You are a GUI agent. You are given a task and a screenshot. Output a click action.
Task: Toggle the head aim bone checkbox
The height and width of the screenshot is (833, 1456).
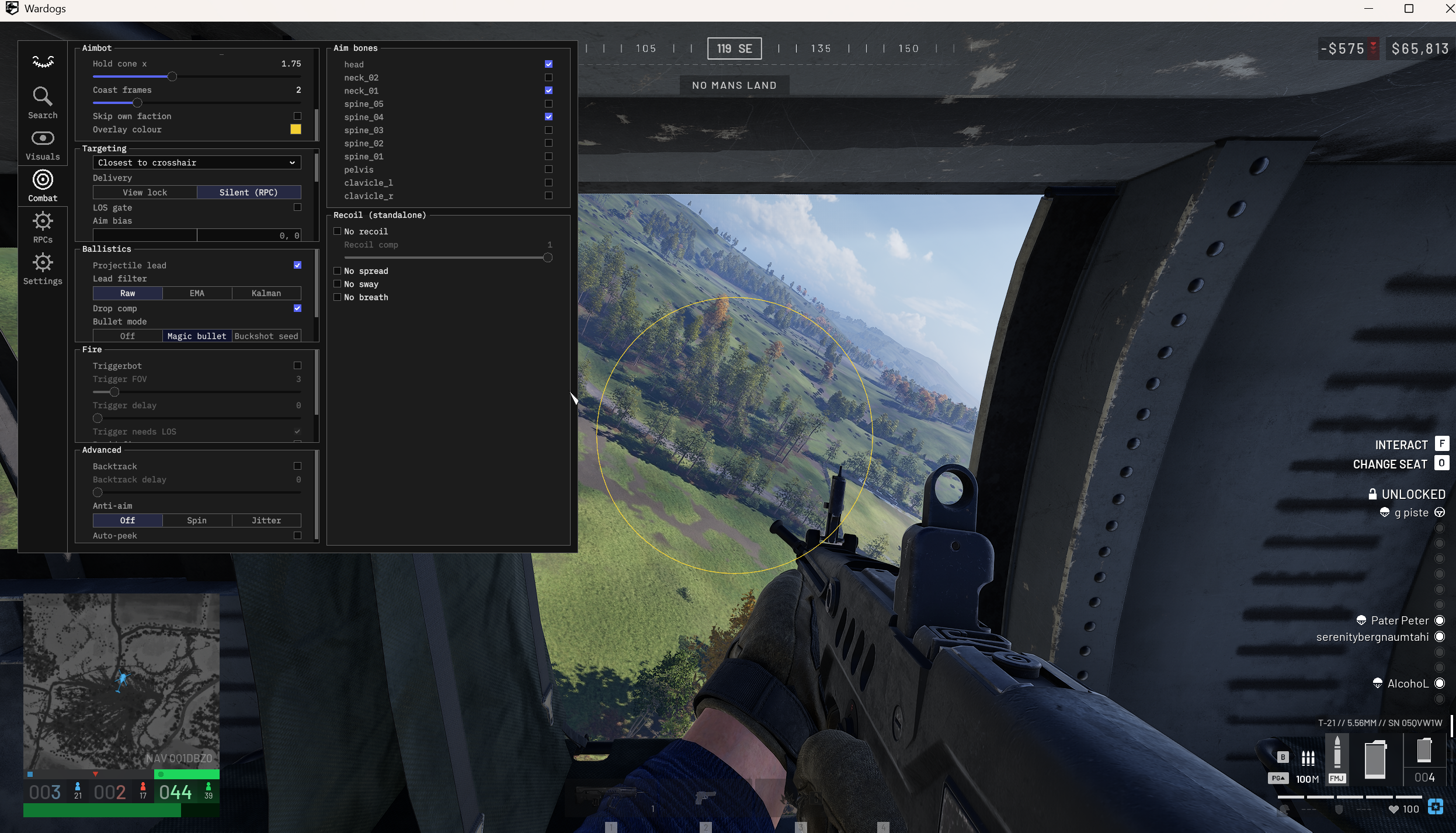[x=548, y=64]
